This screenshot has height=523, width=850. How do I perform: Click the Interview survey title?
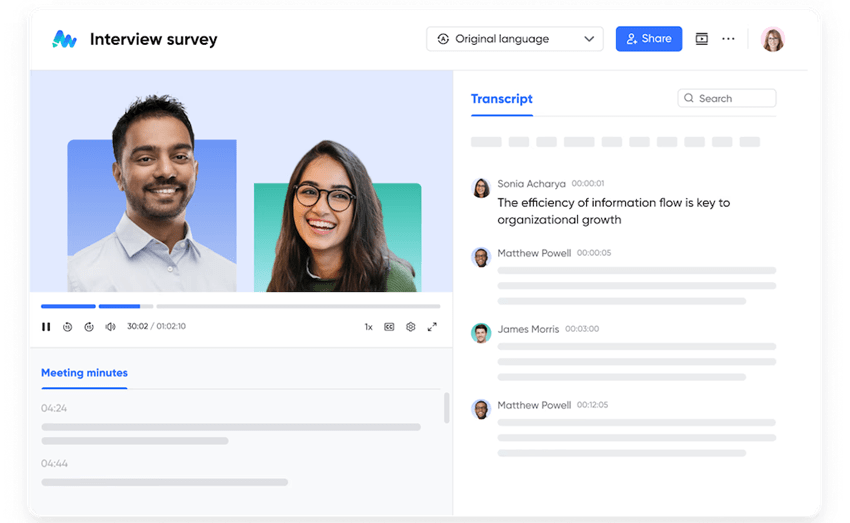[x=153, y=39]
